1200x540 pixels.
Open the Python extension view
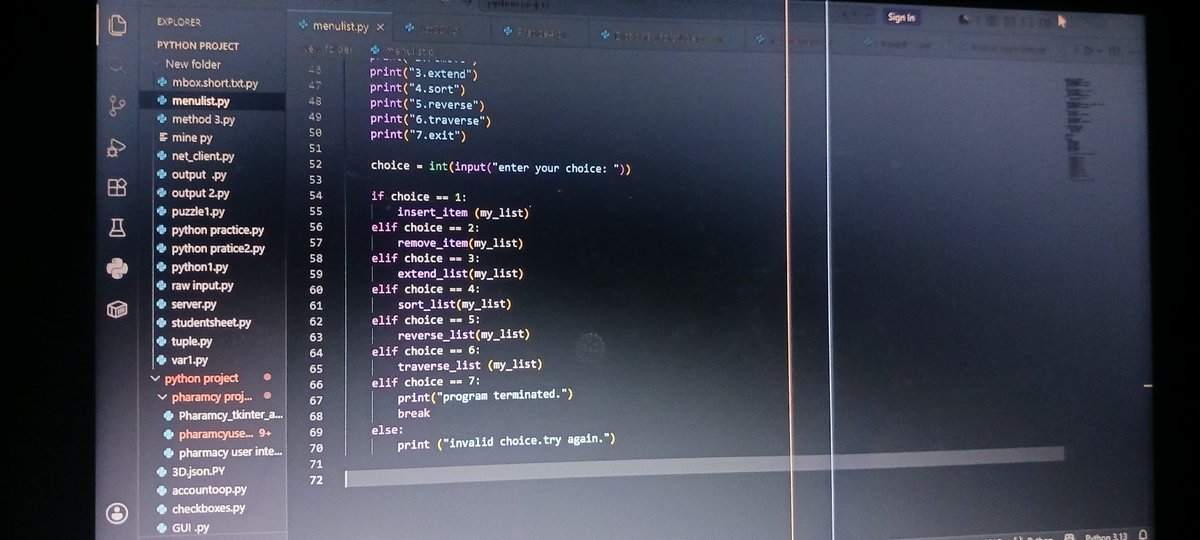[x=117, y=269]
